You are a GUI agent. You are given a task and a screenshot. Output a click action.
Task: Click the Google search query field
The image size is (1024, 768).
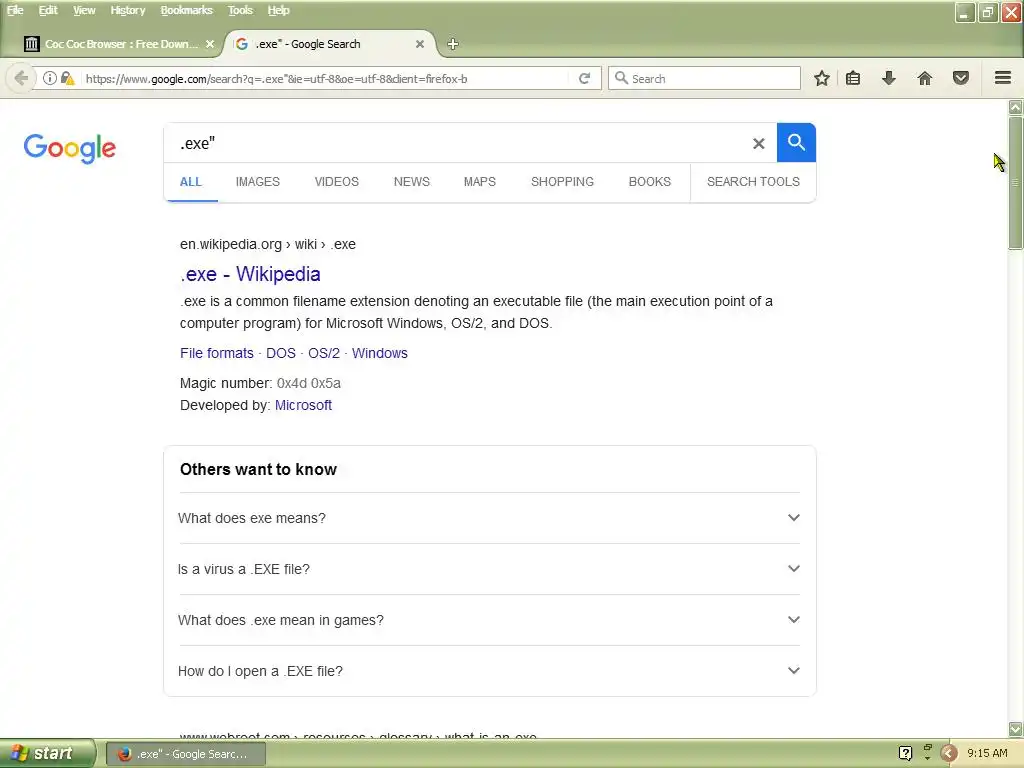coord(457,143)
